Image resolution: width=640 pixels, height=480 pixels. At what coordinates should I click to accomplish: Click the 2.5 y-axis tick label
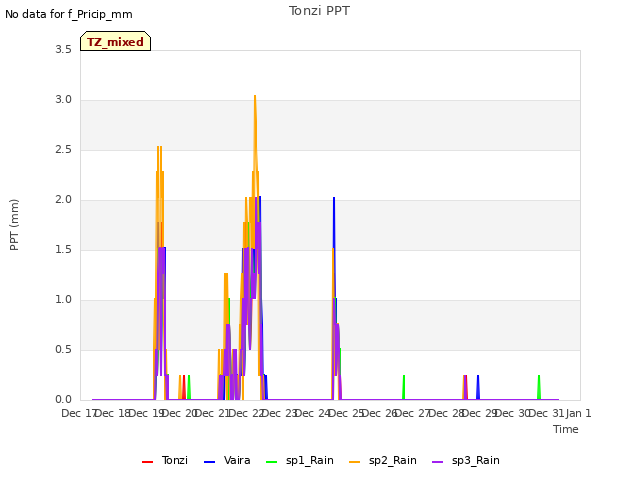tap(63, 150)
